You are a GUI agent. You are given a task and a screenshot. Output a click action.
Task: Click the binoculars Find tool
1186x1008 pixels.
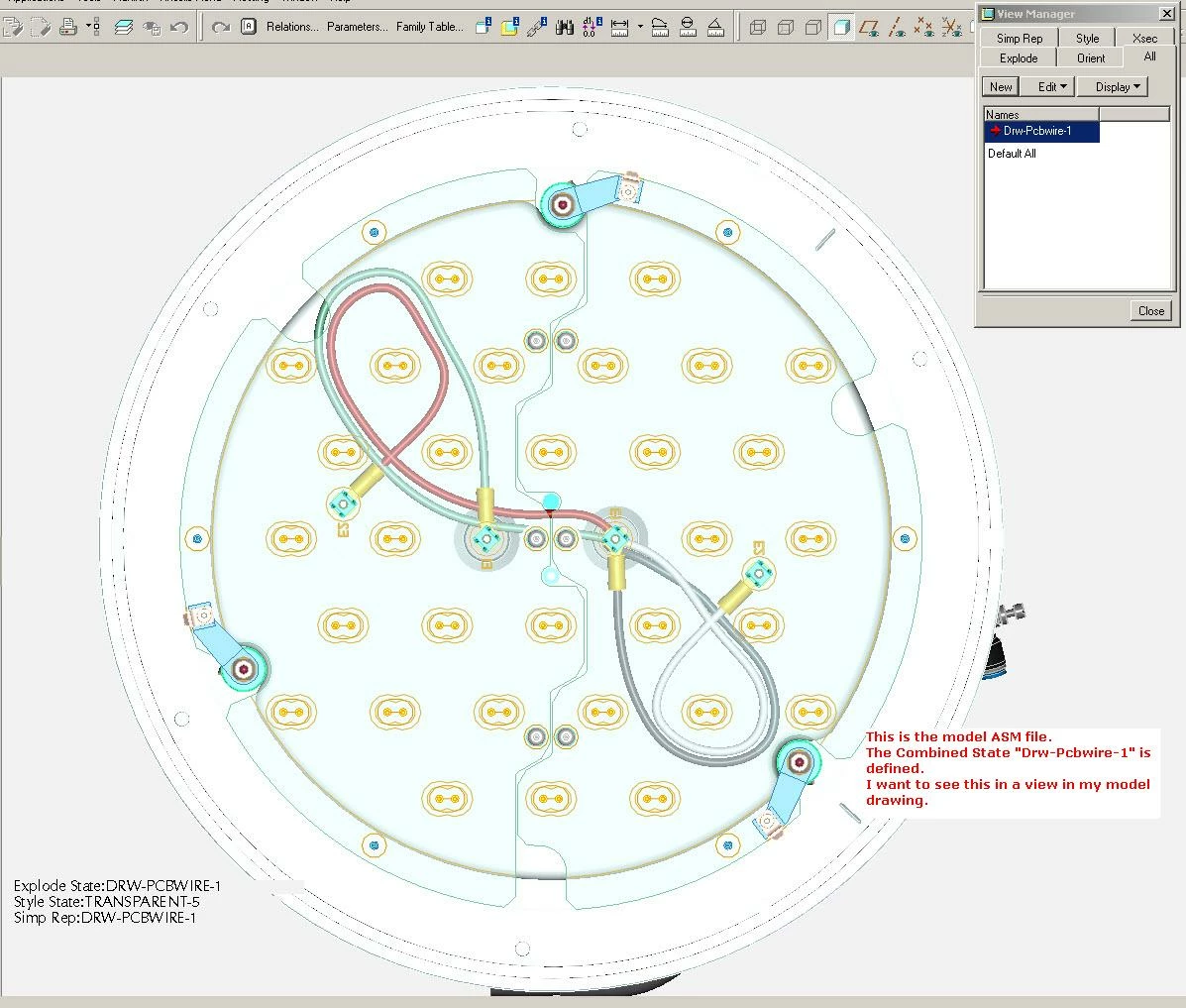564,28
